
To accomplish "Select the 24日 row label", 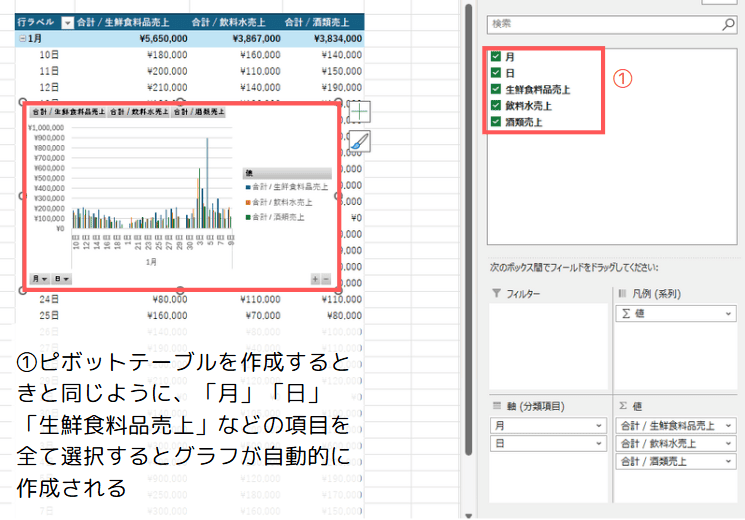I will point(49,299).
